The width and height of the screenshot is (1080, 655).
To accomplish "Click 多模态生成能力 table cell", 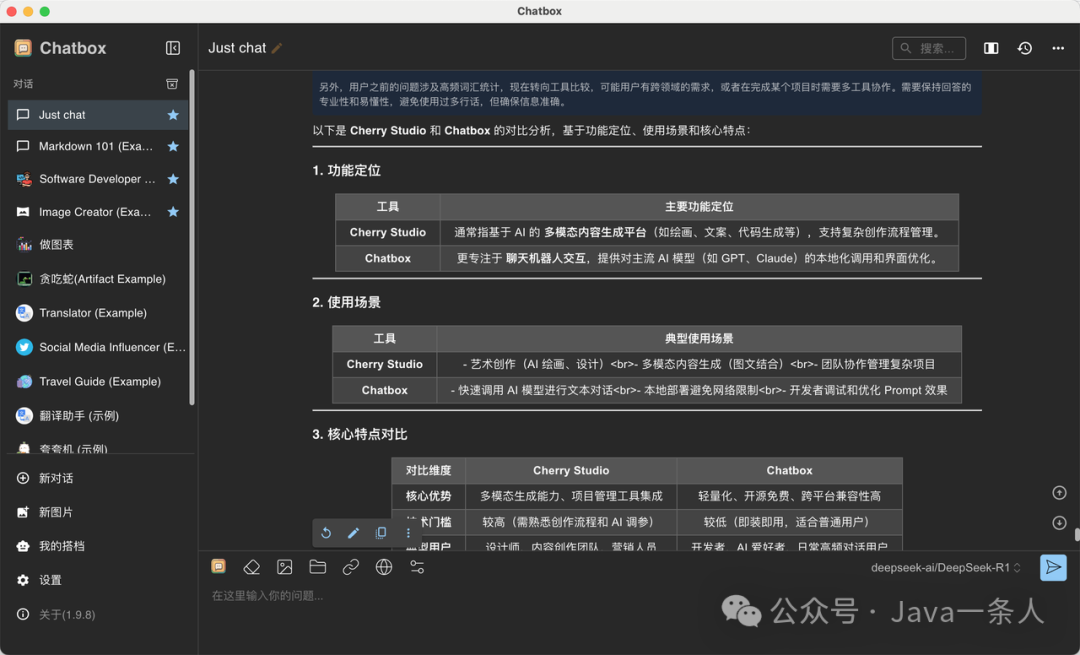I will (571, 496).
